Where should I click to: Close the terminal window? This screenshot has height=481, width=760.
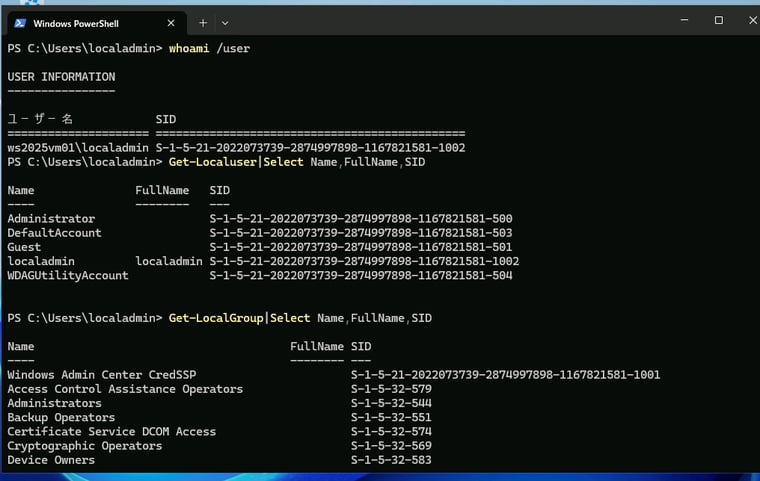pos(751,20)
